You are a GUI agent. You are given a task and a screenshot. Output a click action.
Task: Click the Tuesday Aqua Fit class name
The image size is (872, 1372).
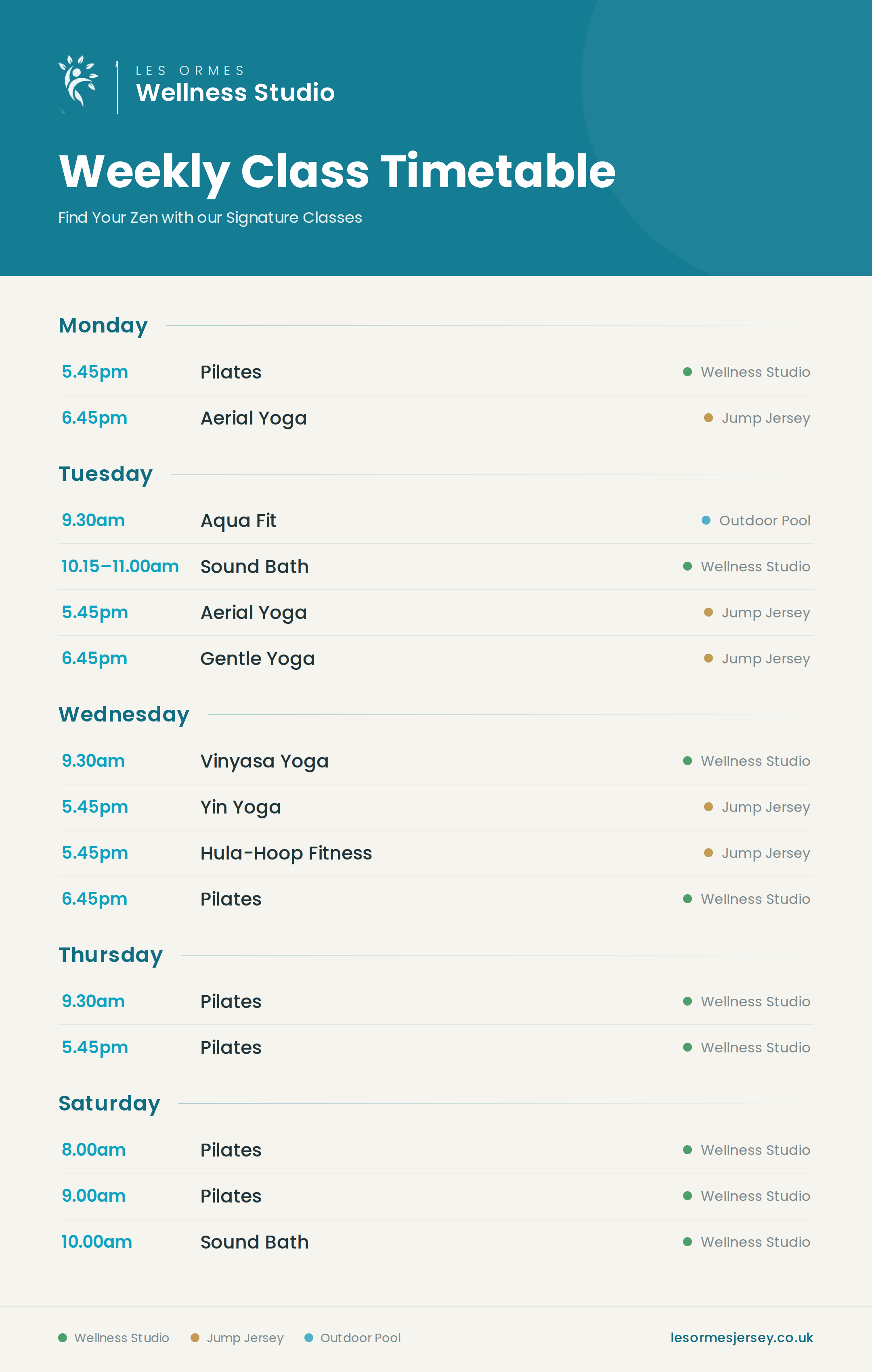[x=238, y=521]
